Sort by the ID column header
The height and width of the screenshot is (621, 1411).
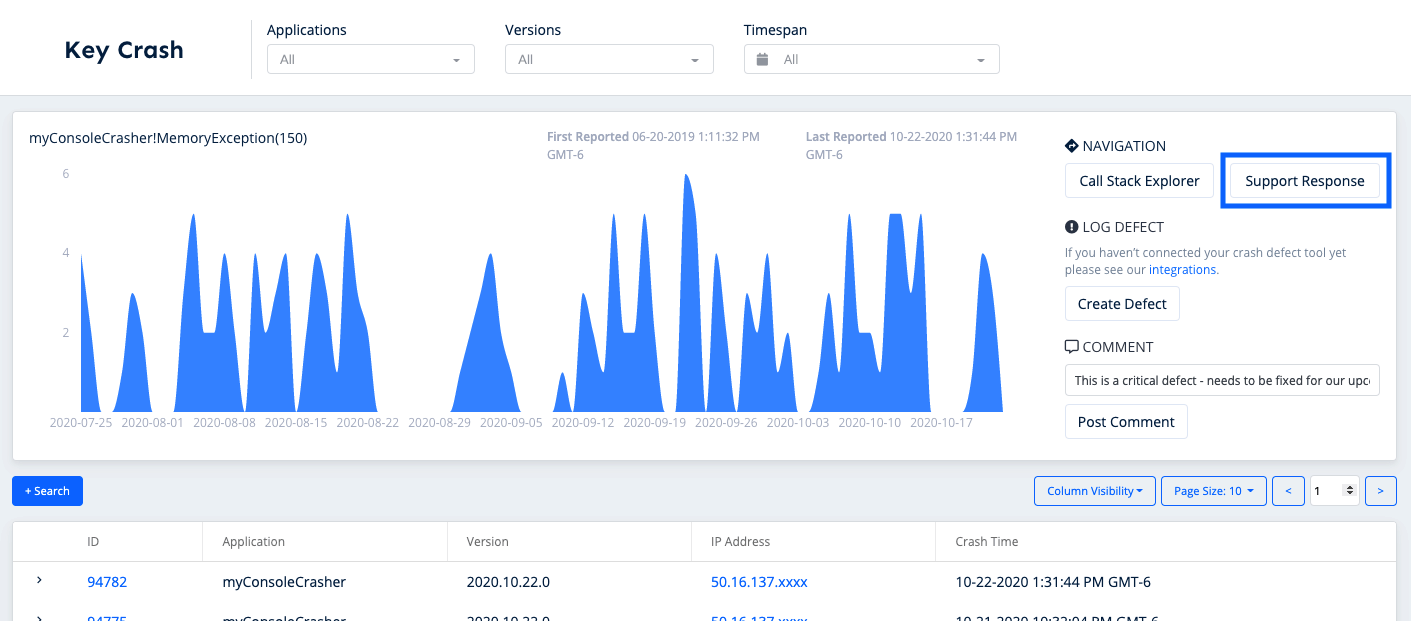(x=93, y=542)
